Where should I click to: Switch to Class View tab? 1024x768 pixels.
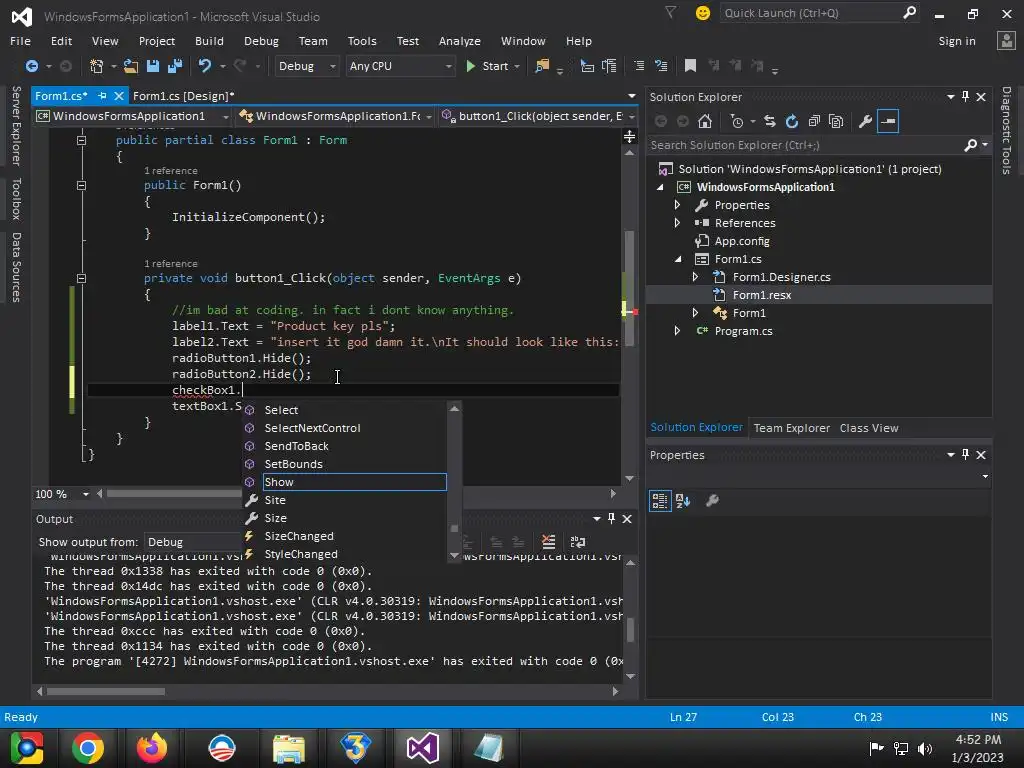(x=869, y=428)
